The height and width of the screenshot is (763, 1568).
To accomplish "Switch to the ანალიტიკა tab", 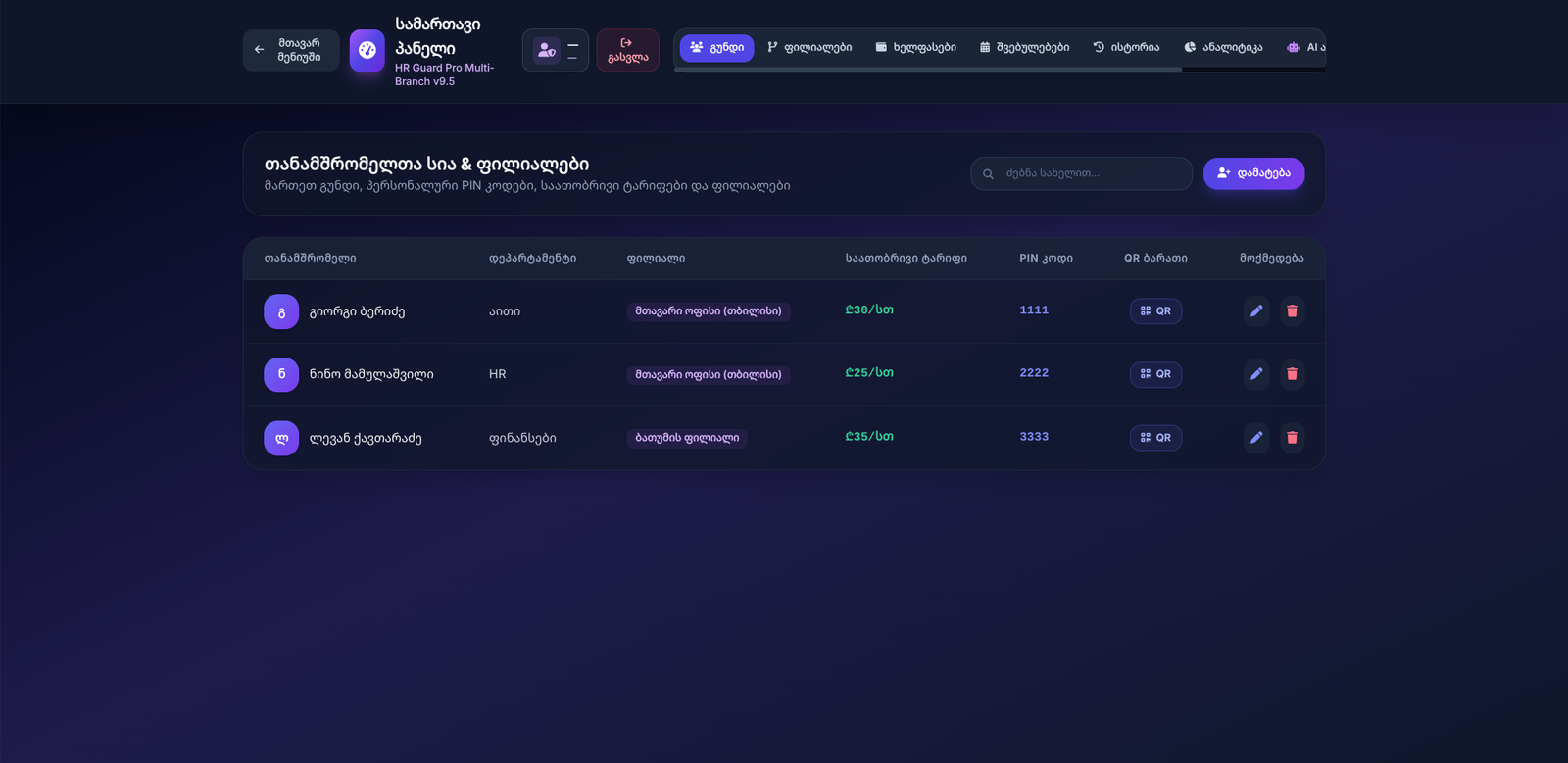I will 1223,48.
